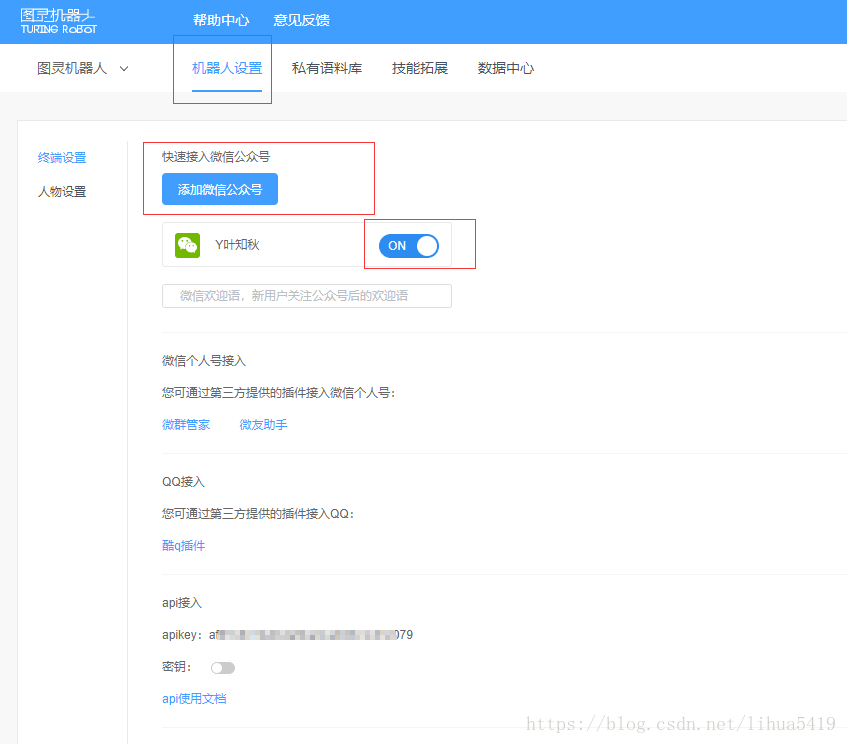Open the 微友助手 link

pos(263,425)
